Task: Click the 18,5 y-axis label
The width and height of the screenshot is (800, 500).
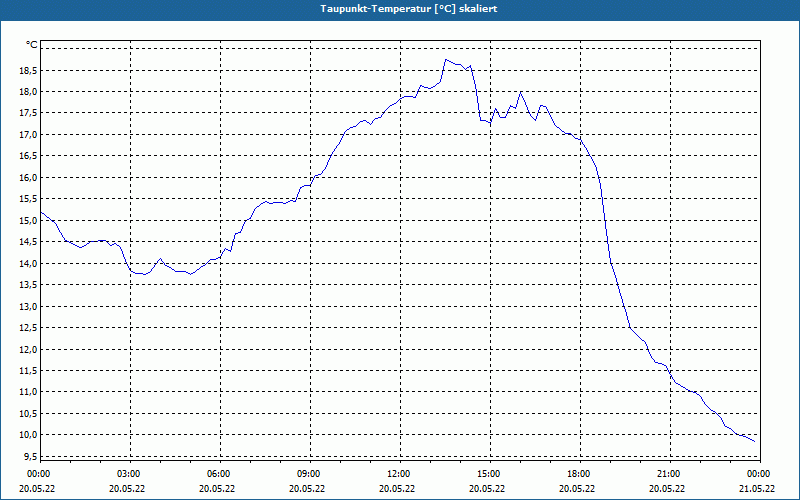Action: click(x=29, y=70)
